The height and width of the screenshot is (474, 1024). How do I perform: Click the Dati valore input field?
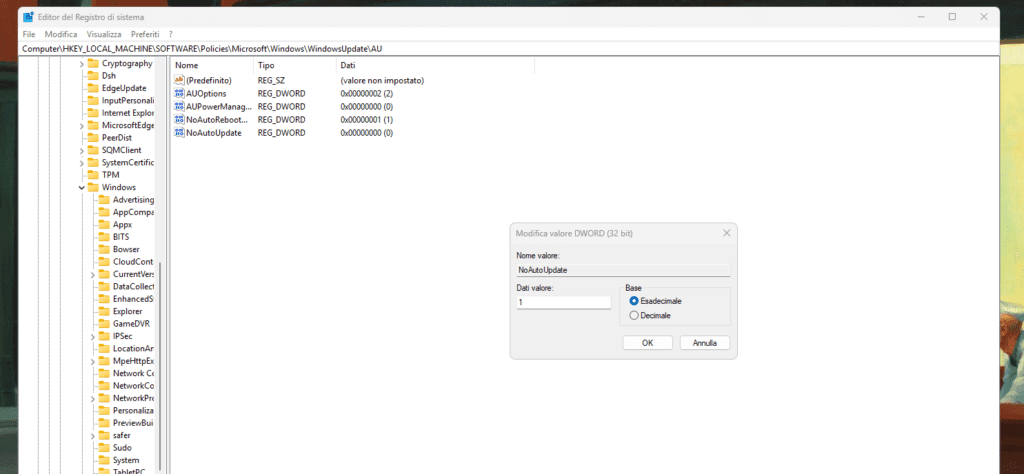coord(563,302)
